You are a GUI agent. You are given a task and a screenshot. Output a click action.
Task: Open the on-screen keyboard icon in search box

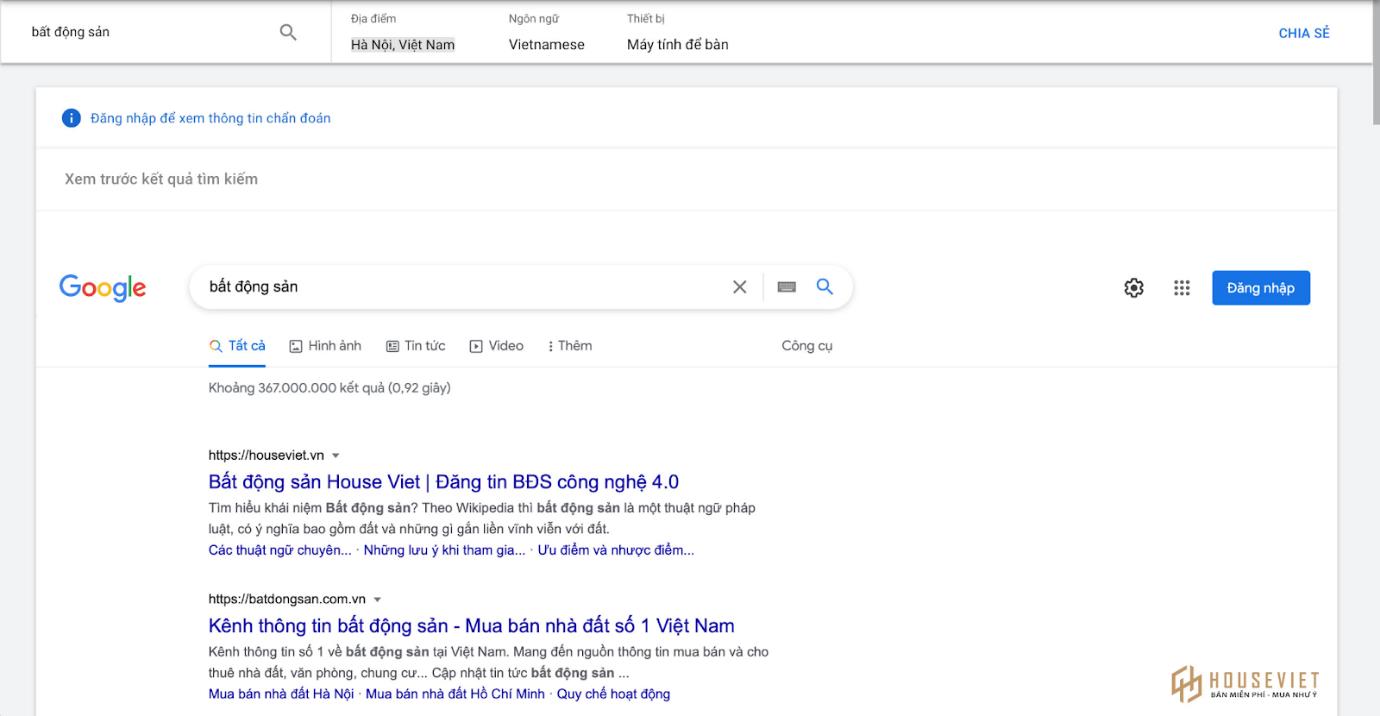coord(787,287)
